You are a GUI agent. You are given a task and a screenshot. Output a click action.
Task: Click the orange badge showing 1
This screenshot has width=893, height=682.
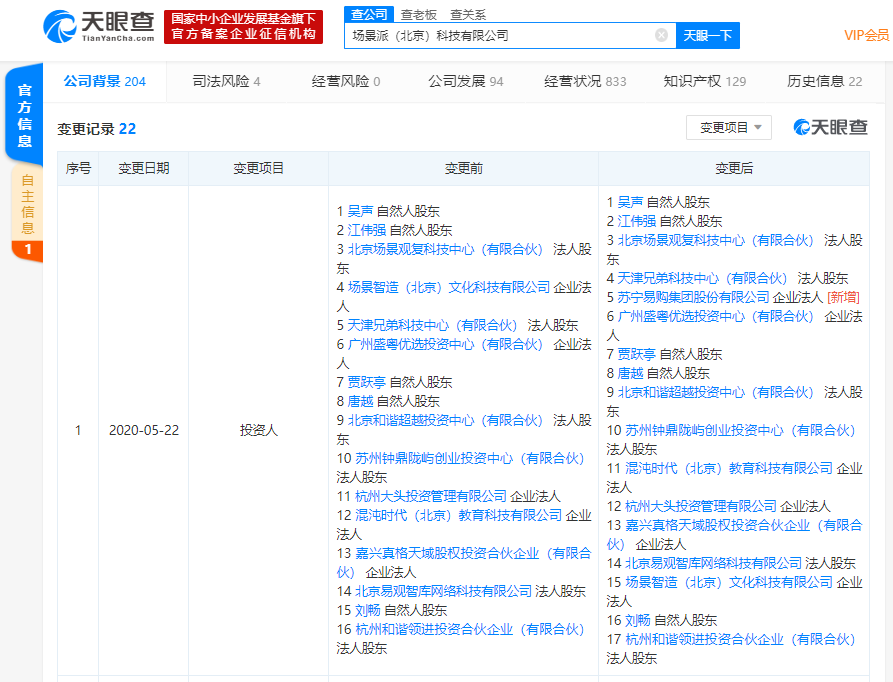(27, 249)
